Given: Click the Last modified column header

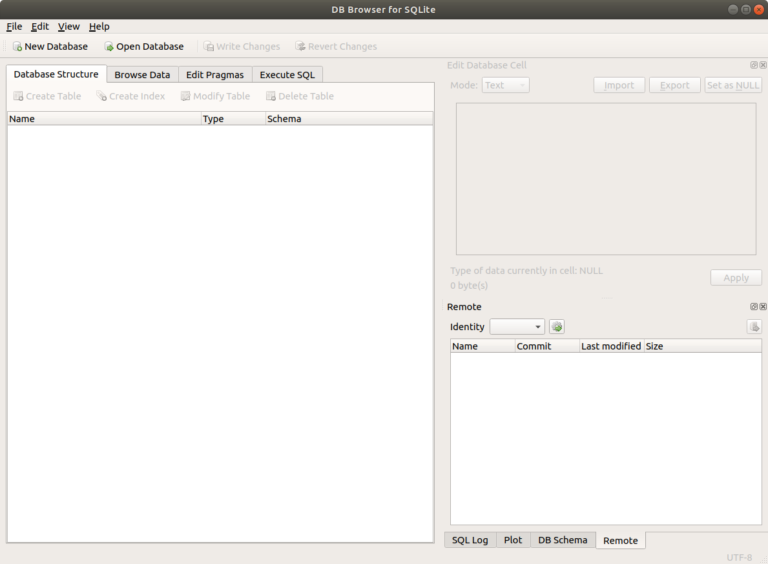Looking at the screenshot, I should 611,346.
